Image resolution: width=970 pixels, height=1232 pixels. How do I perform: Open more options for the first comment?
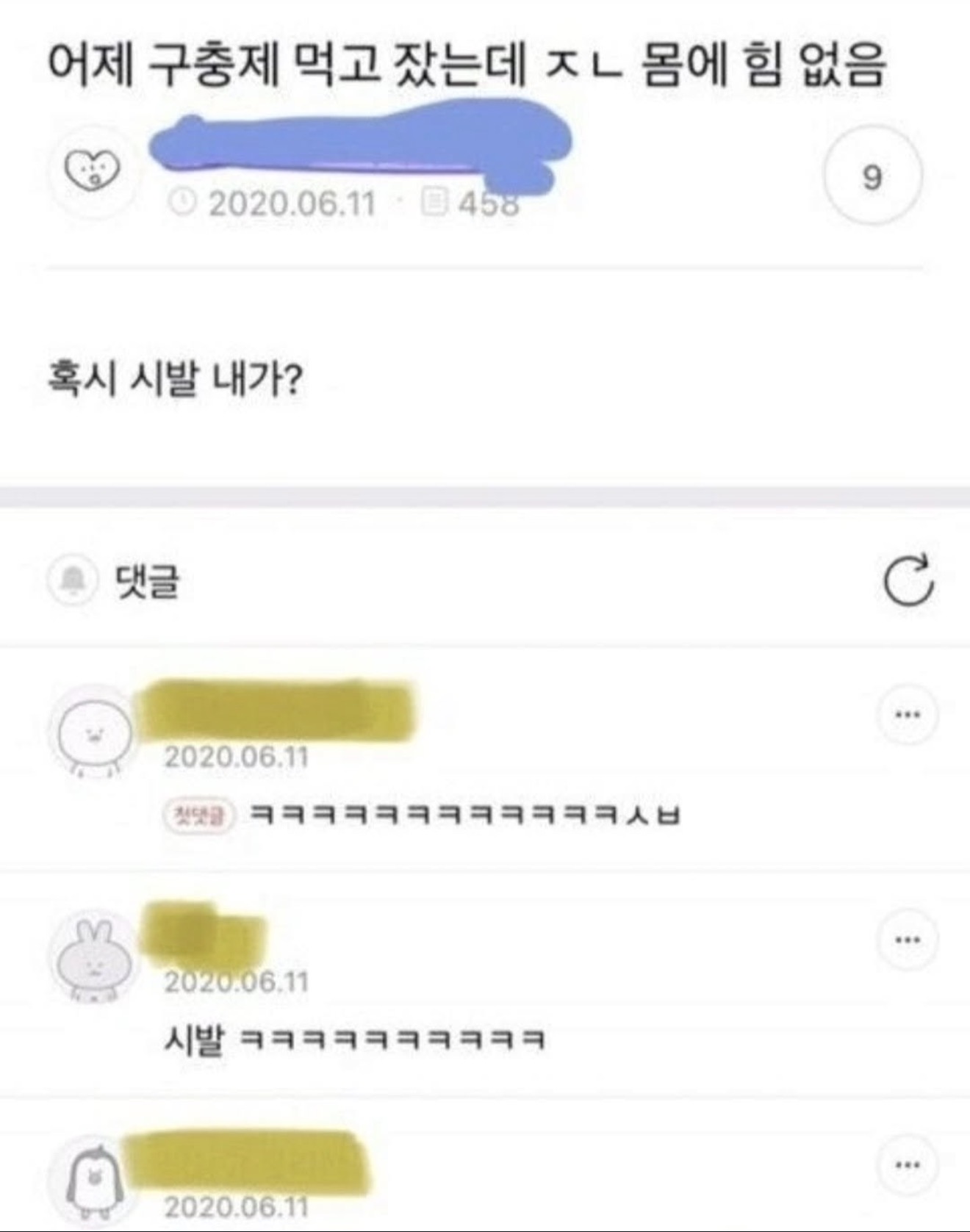(x=908, y=713)
